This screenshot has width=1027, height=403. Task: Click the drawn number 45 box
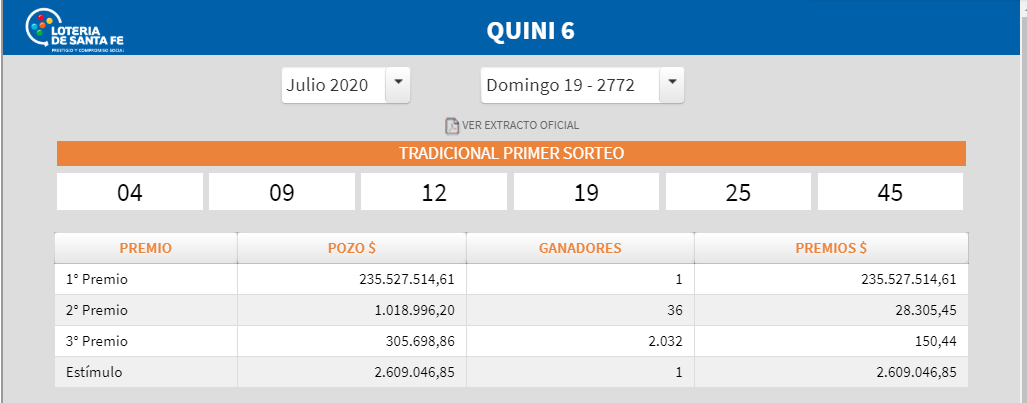click(890, 192)
